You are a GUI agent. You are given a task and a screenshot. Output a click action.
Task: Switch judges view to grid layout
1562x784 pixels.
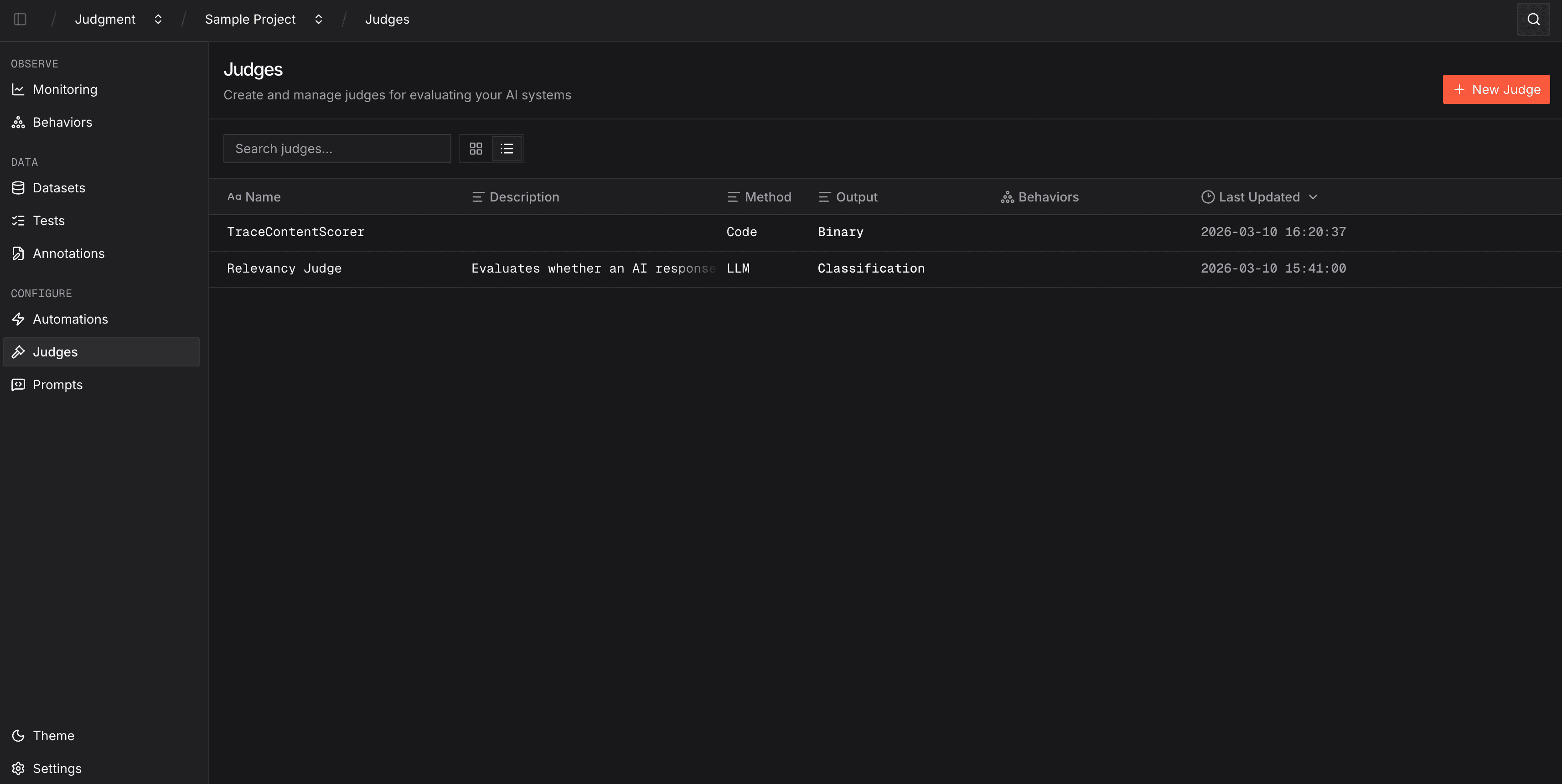coord(476,148)
